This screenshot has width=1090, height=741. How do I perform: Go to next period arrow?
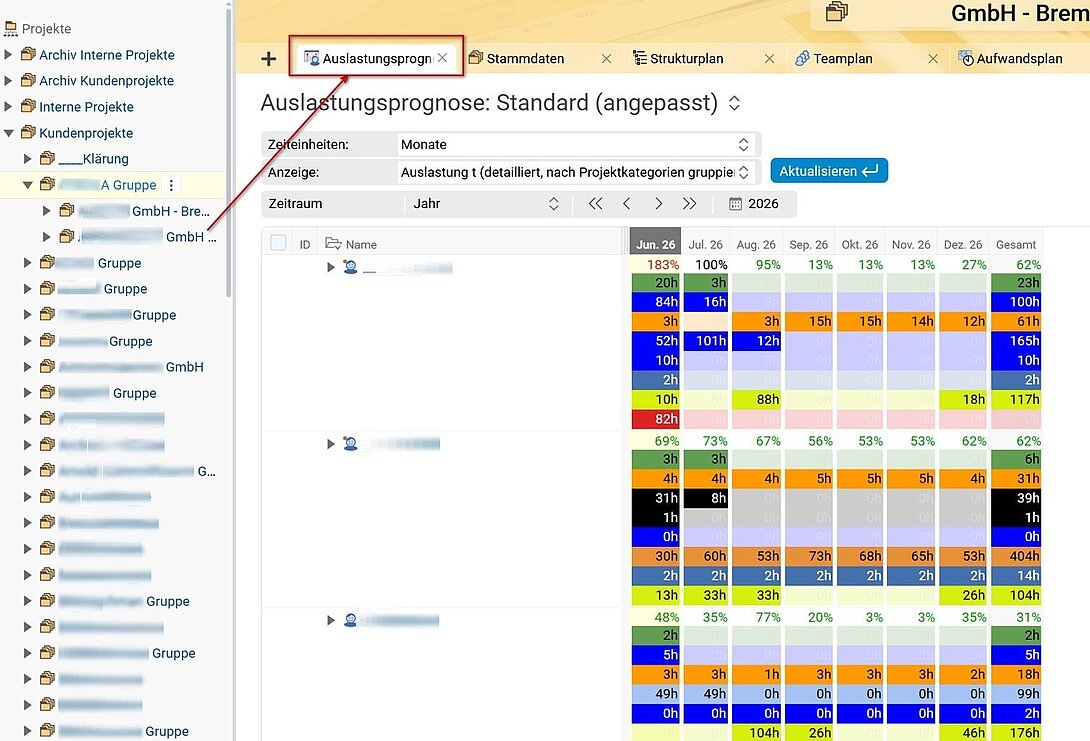pyautogui.click(x=658, y=204)
